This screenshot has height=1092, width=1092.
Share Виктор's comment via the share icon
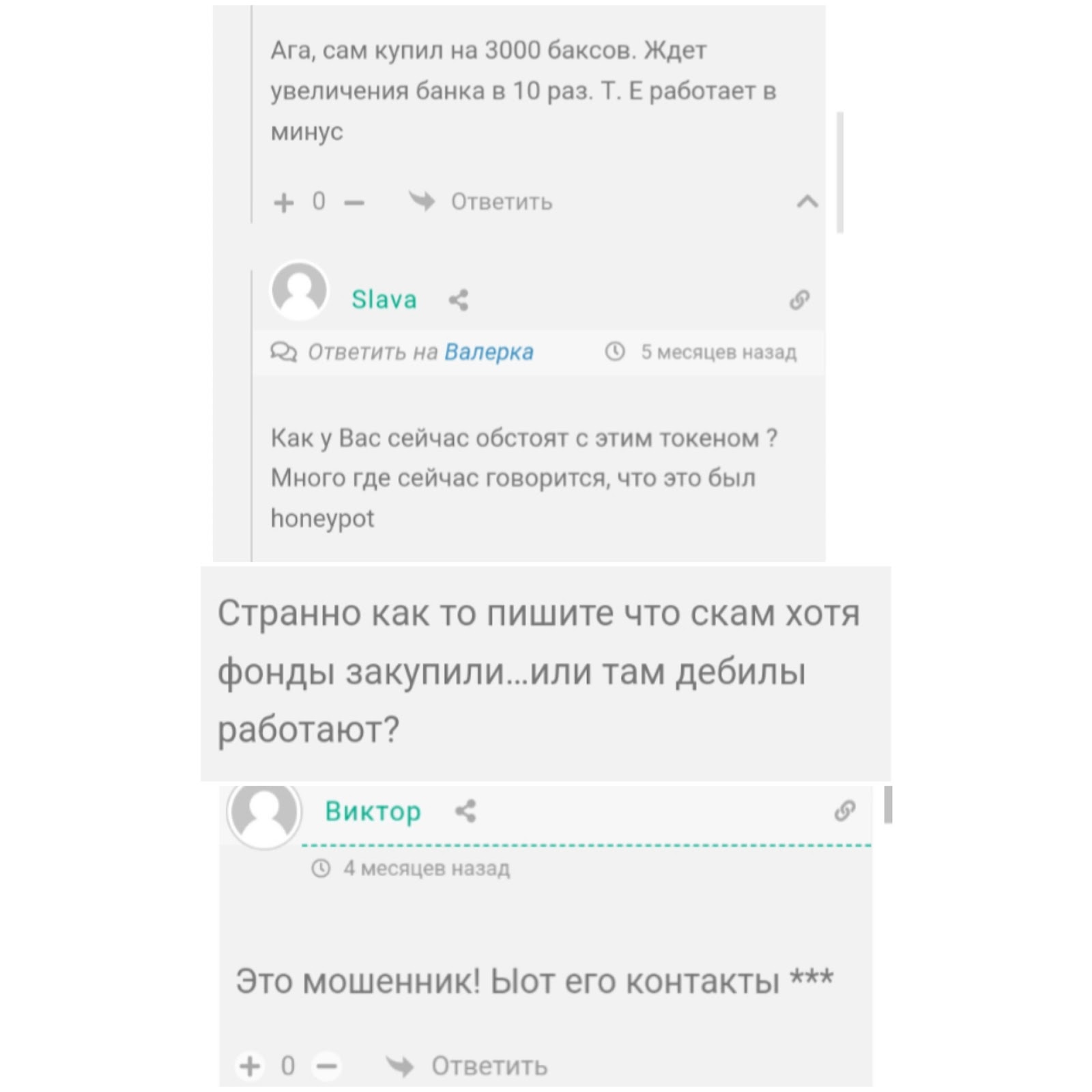click(465, 811)
